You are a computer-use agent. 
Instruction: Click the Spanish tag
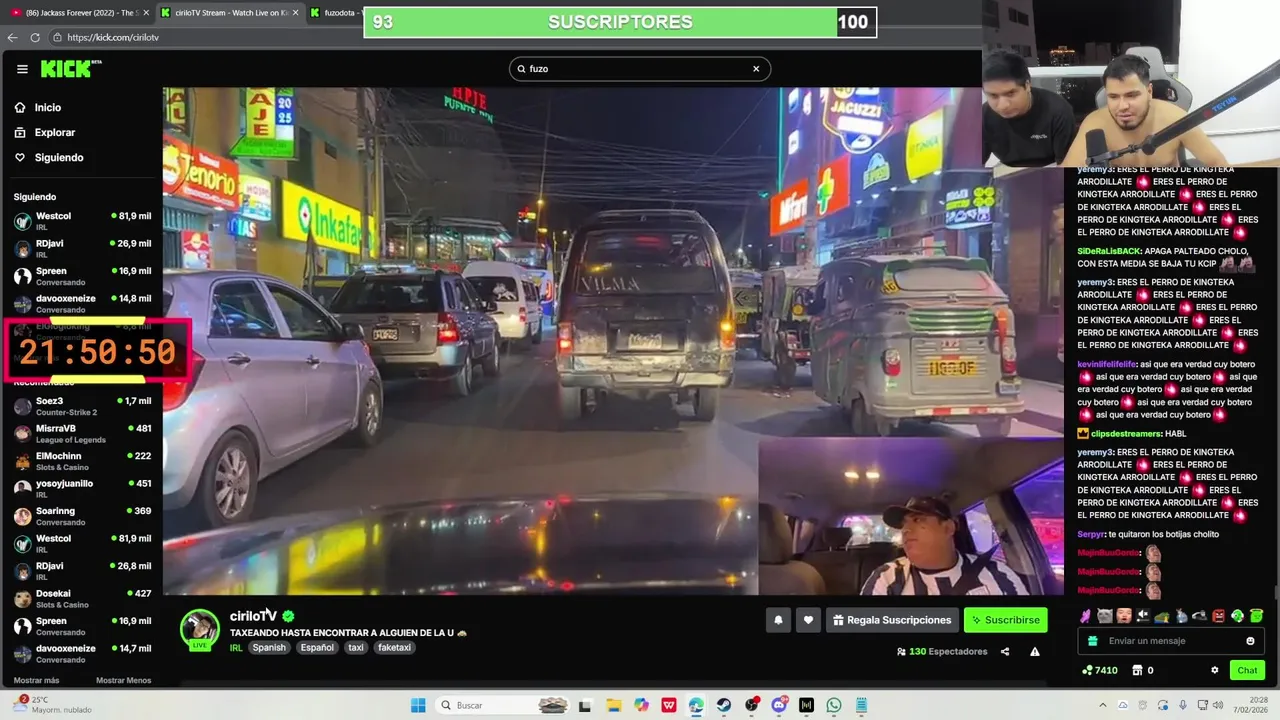[269, 648]
